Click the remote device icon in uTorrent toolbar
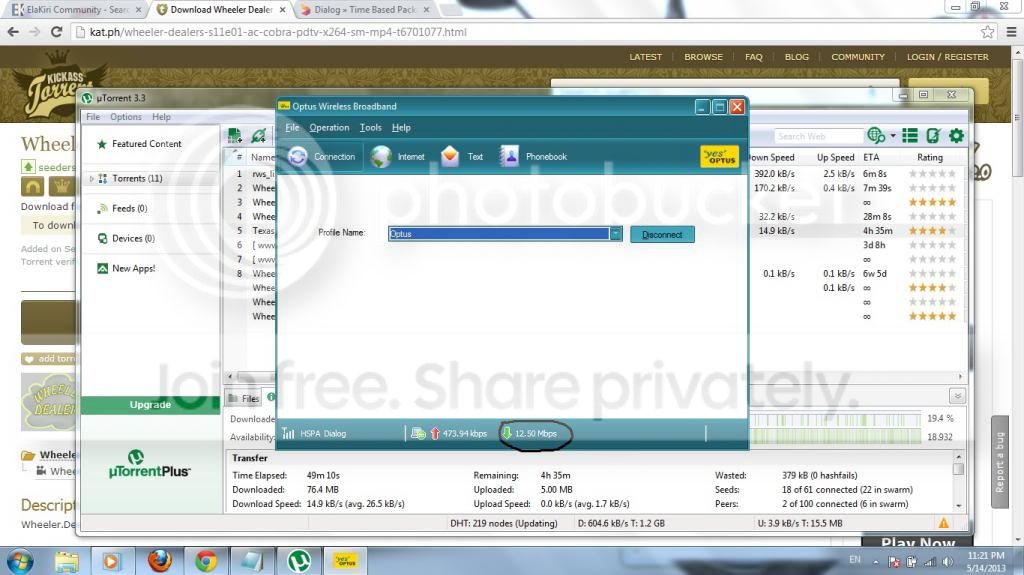The height and width of the screenshot is (575, 1024). click(x=933, y=135)
